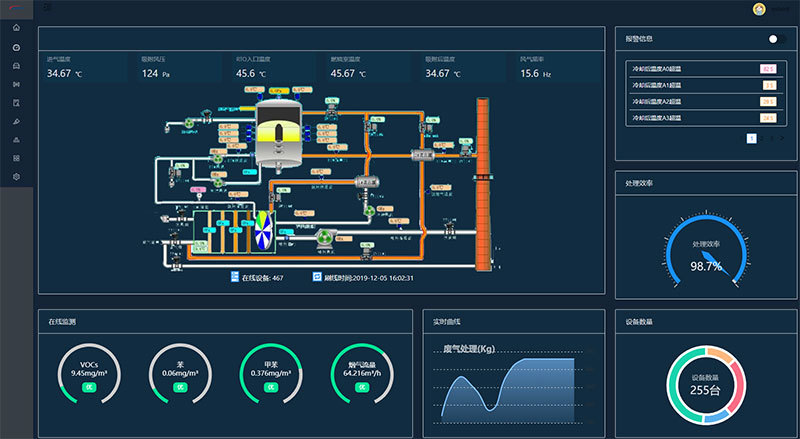
Task: Open the home icon in the sidebar
Action: (16, 28)
